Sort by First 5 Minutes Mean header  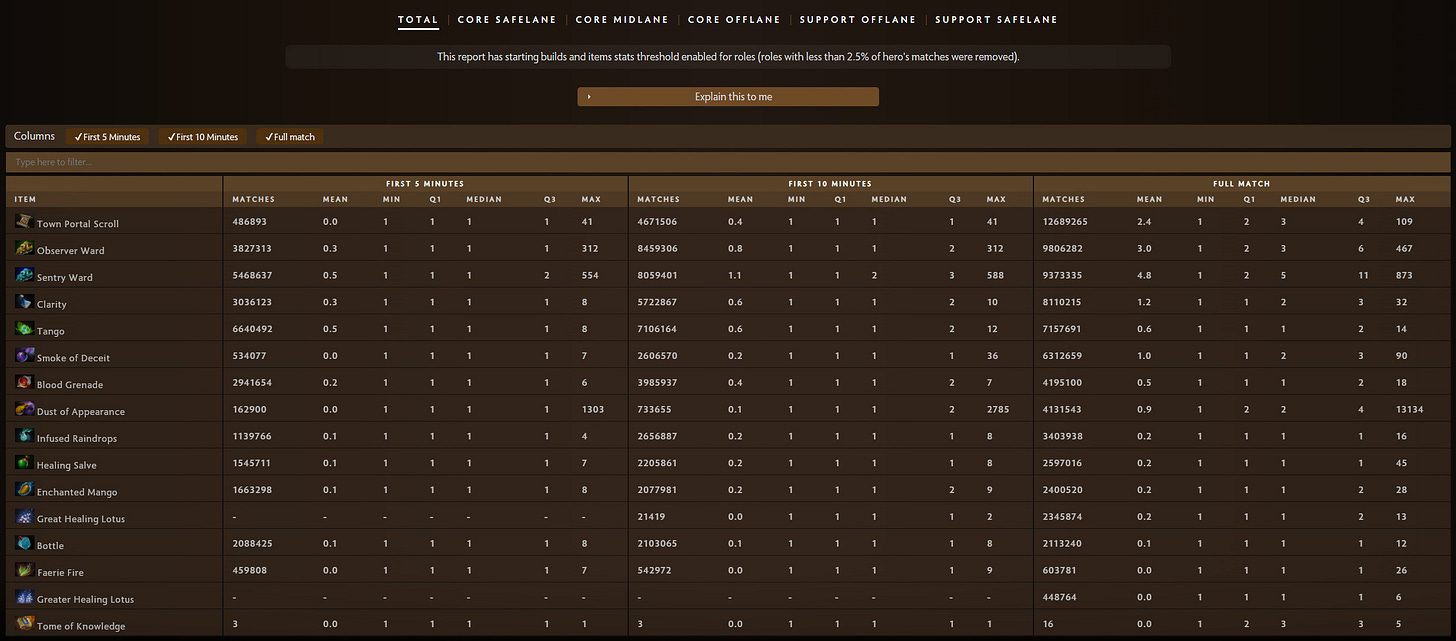click(x=335, y=199)
